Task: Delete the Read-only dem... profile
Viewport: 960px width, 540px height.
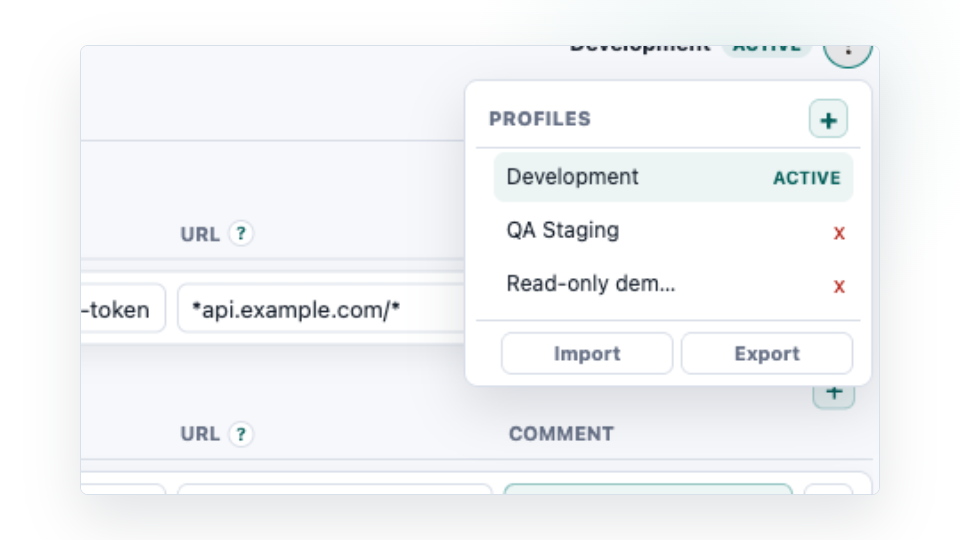Action: click(839, 286)
